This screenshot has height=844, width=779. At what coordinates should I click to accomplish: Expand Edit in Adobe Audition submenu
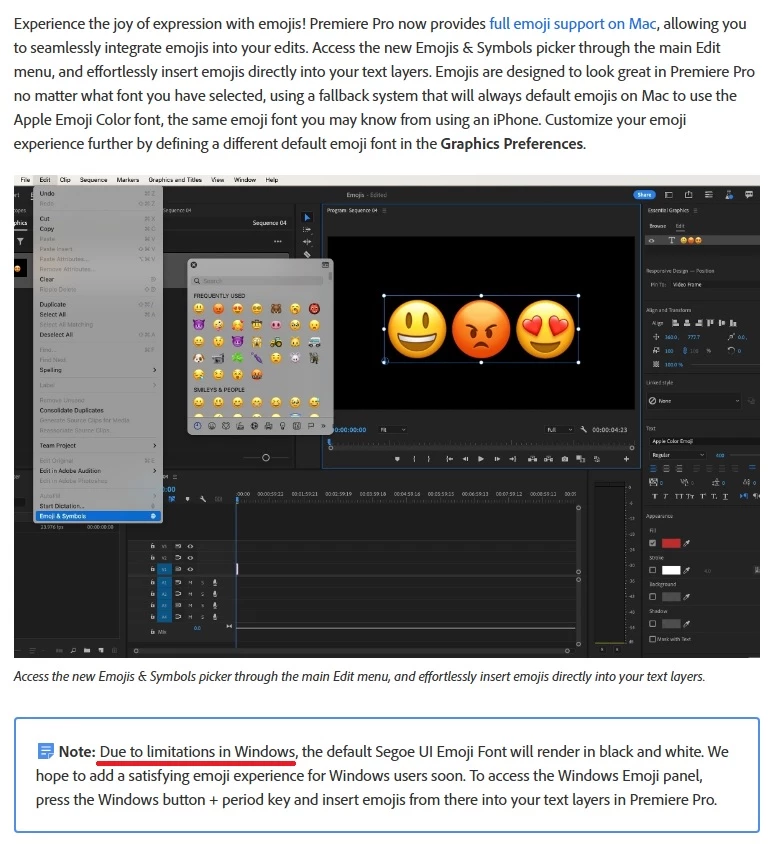(x=98, y=470)
